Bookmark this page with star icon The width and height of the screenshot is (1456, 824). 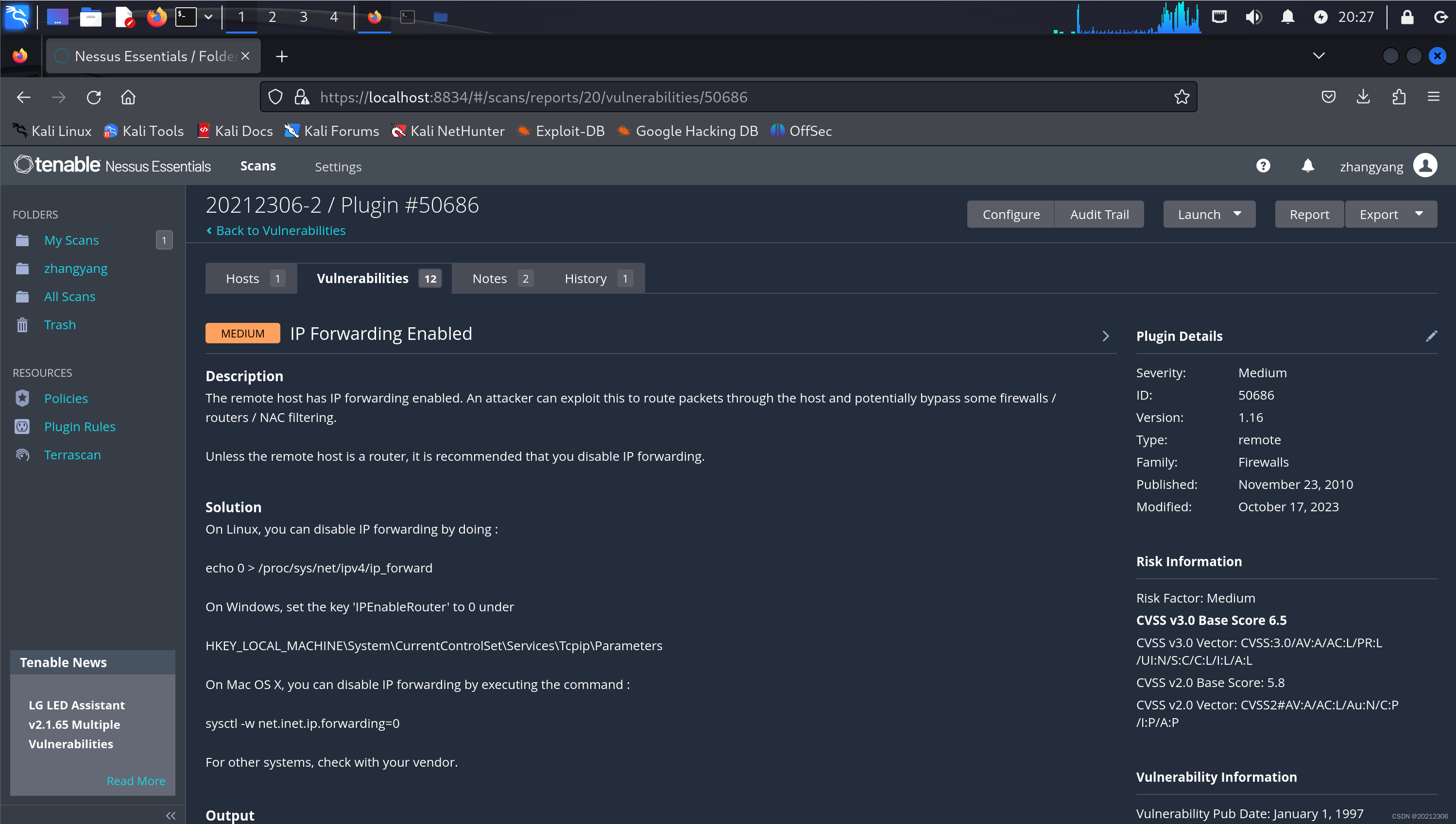[1182, 97]
